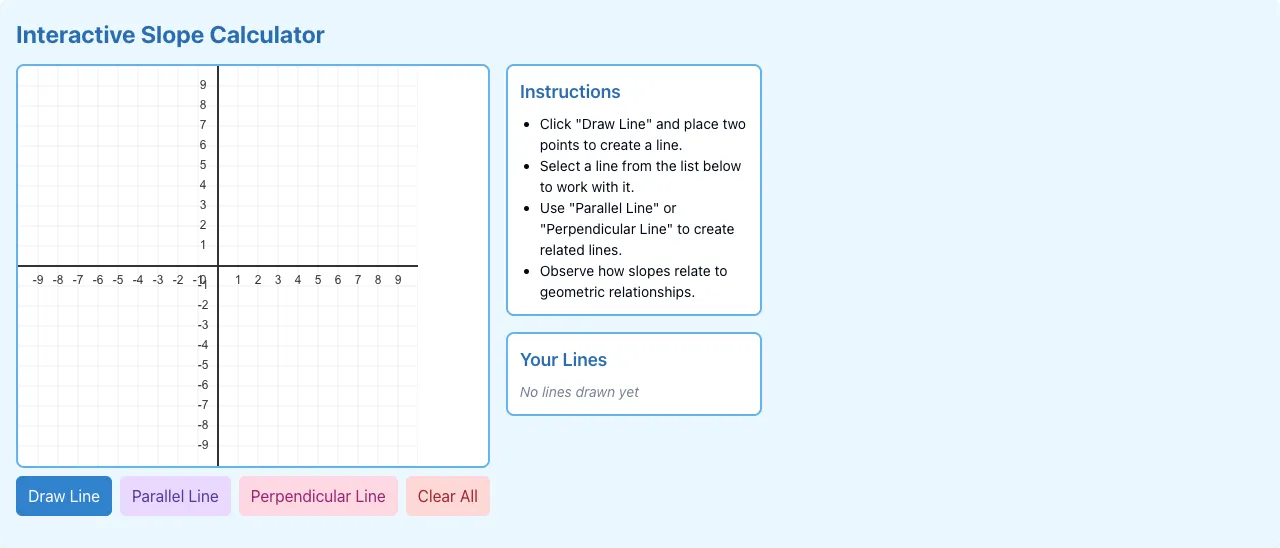Click the 5 label on the positive x-axis
The width and height of the screenshot is (1280, 548).
click(x=318, y=280)
